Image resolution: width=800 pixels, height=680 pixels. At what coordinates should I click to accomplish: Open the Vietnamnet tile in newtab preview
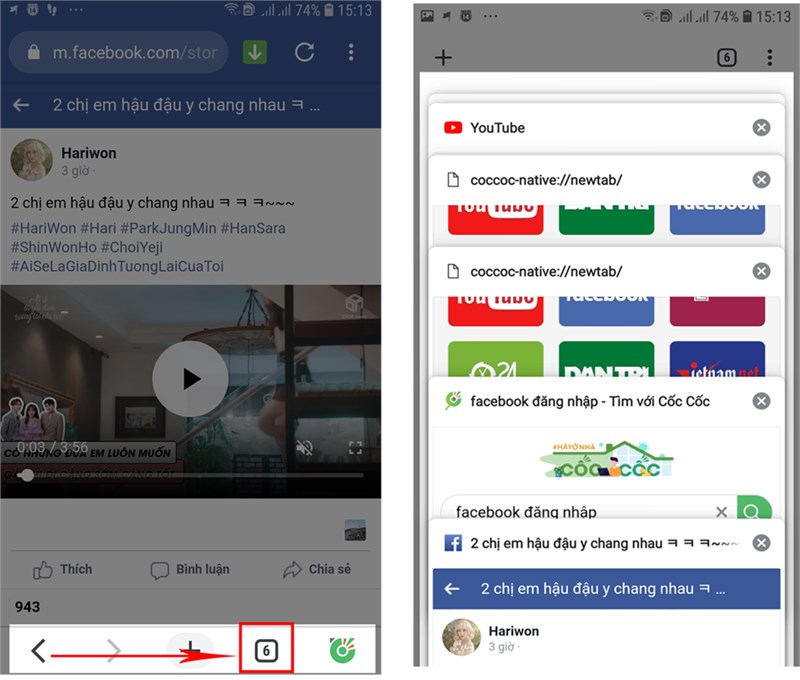click(717, 360)
